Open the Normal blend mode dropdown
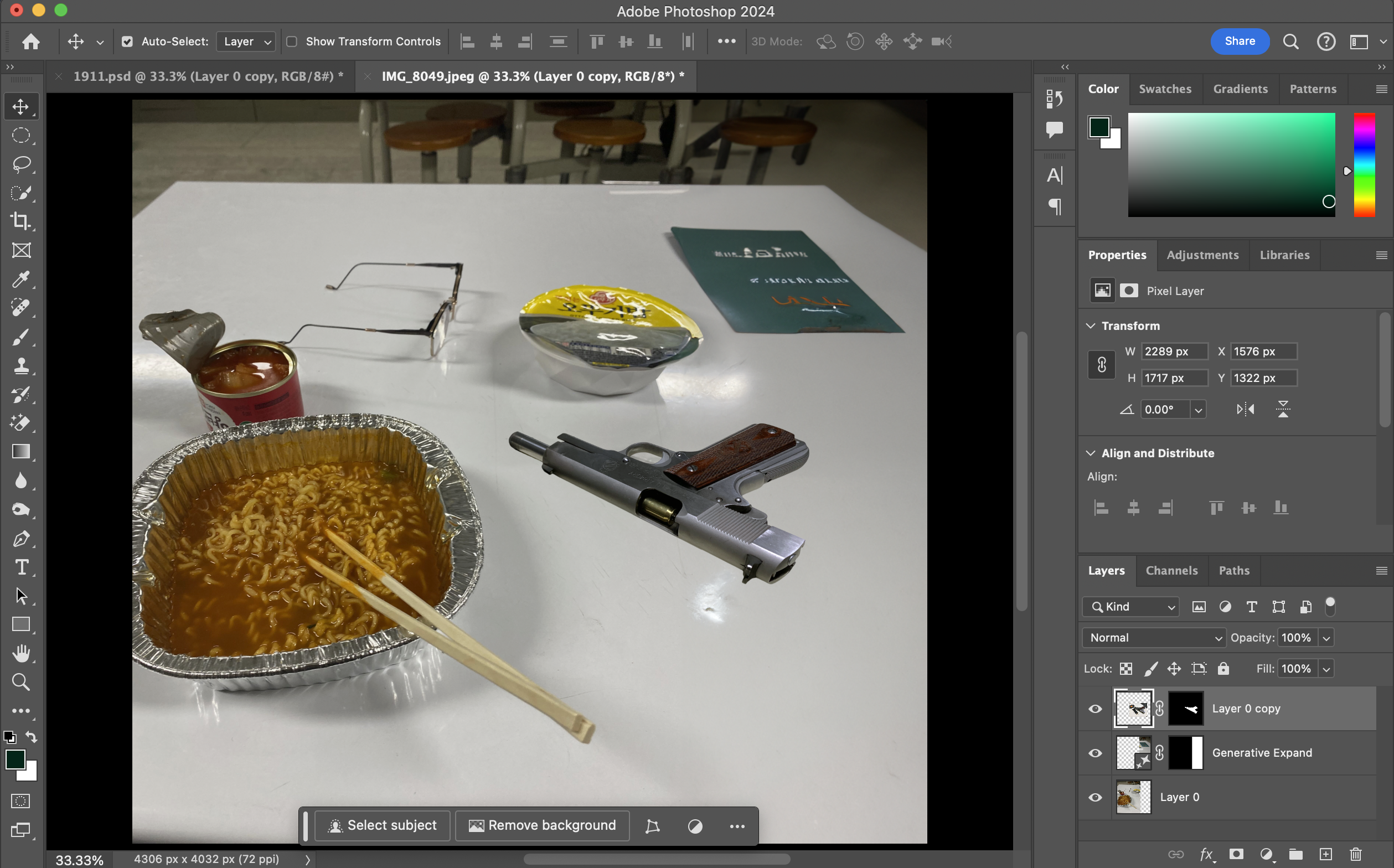 1154,637
